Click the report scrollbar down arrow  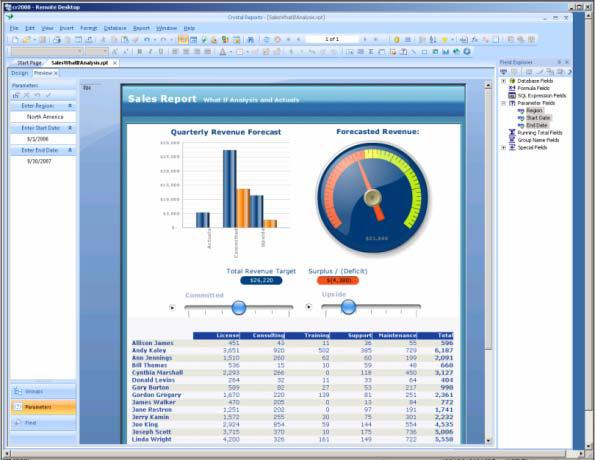[488, 441]
